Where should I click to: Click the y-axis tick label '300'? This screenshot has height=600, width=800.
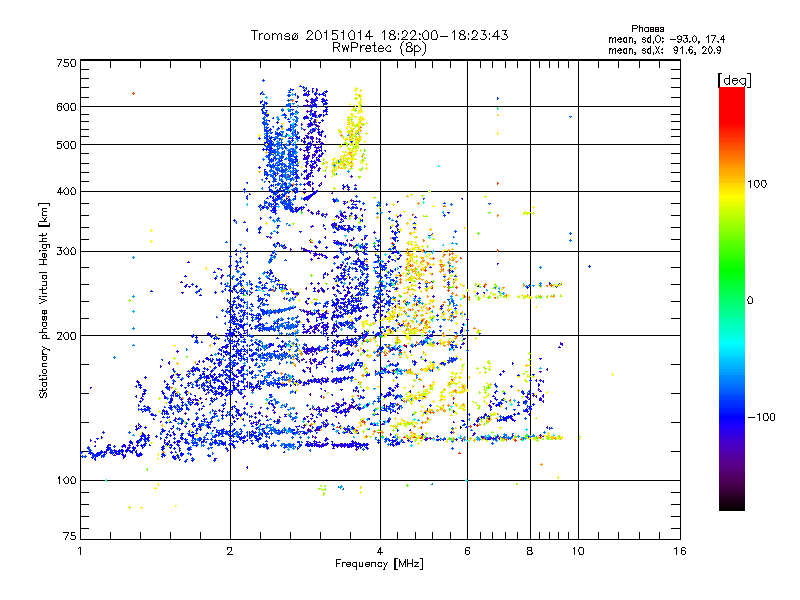coord(66,251)
